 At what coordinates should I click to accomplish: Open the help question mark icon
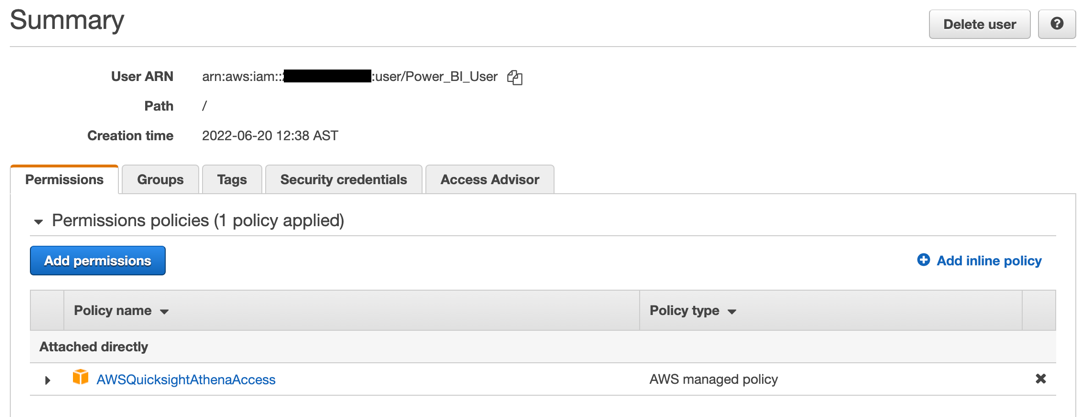1056,24
